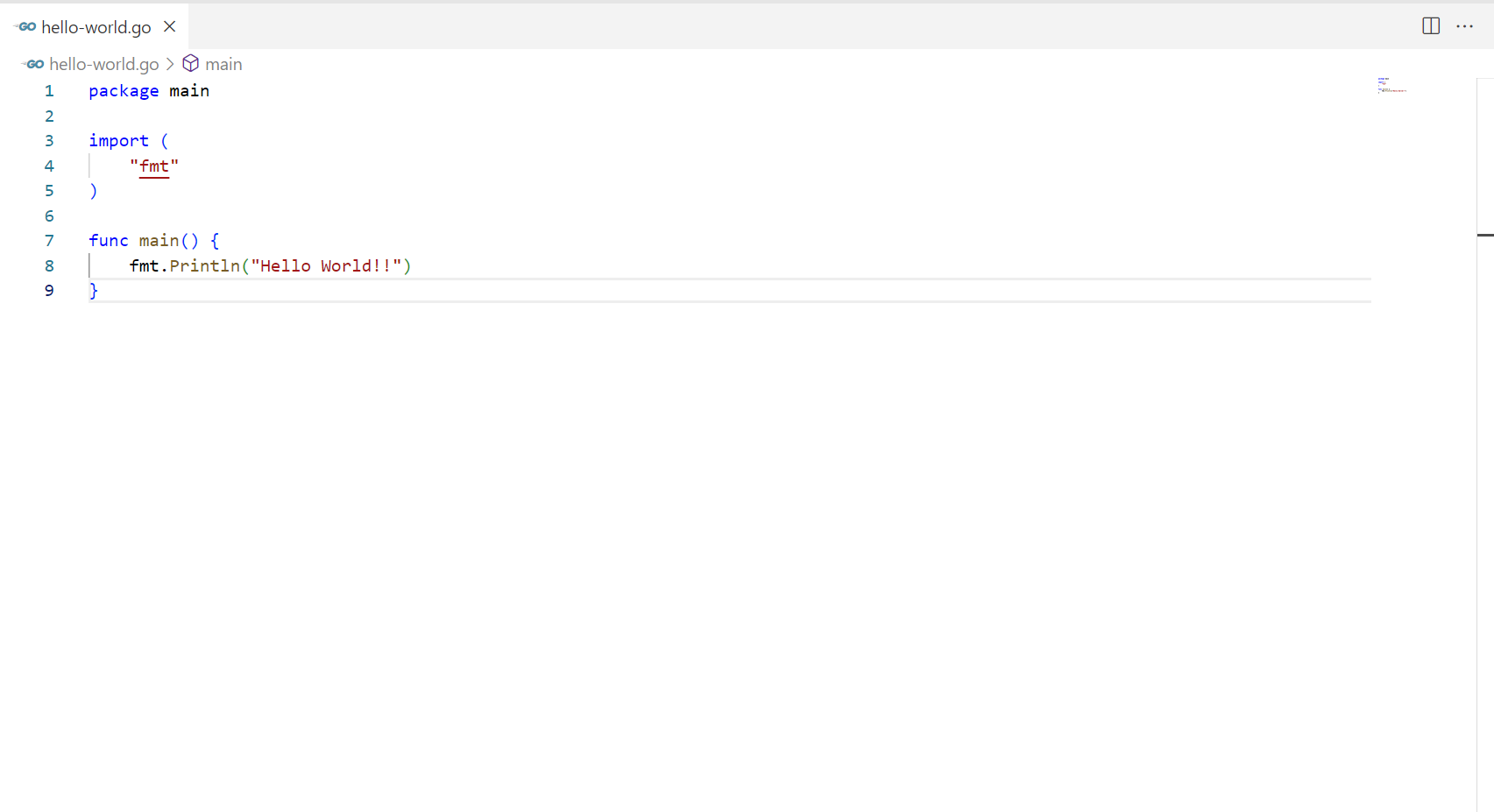Close the hello-world.go tab
The width and height of the screenshot is (1494, 812).
(170, 26)
